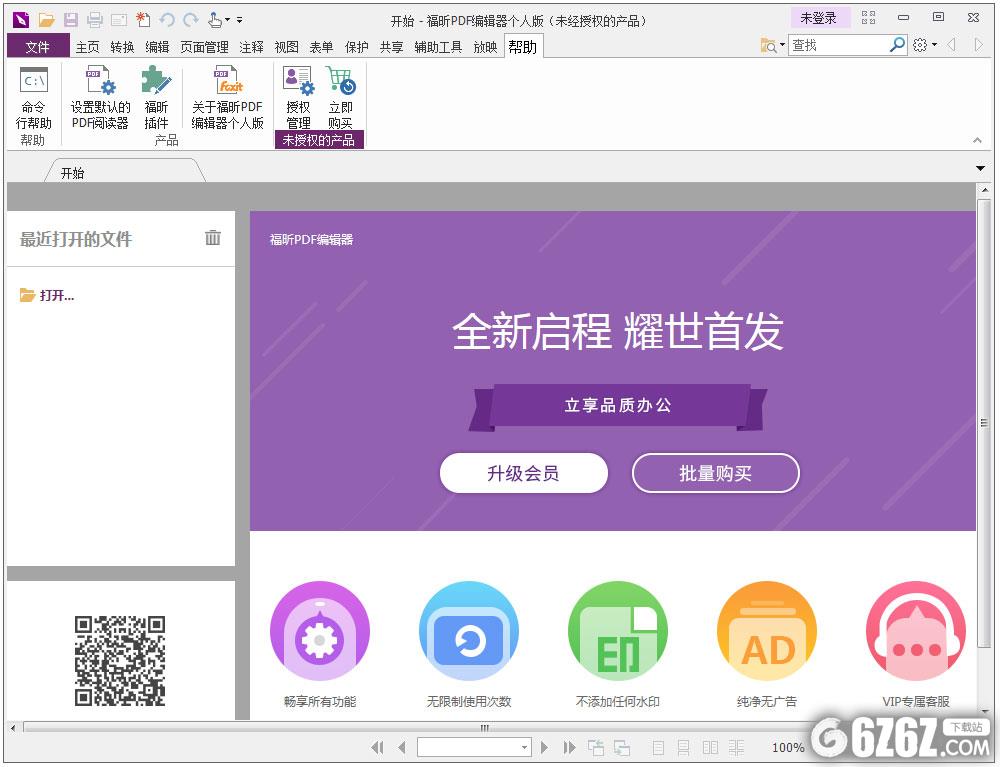Click the open folder icon in quick access toolbar
Viewport: 1000px width, 767px height.
[46, 20]
